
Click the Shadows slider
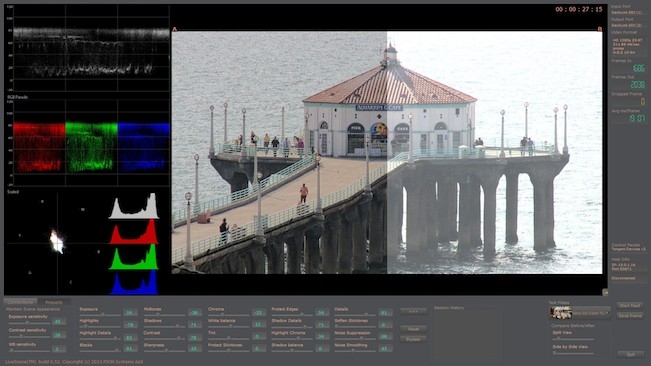164,326
